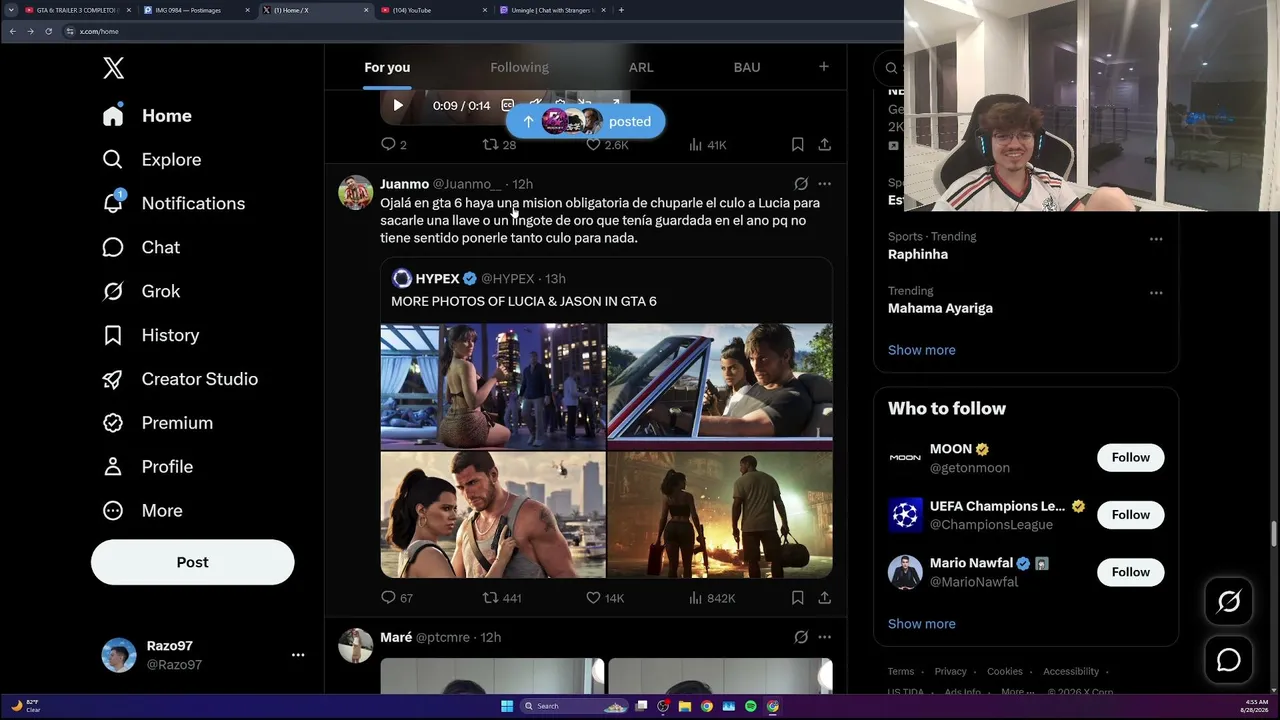The image size is (1280, 720).
Task: Click the Post button
Action: (193, 562)
